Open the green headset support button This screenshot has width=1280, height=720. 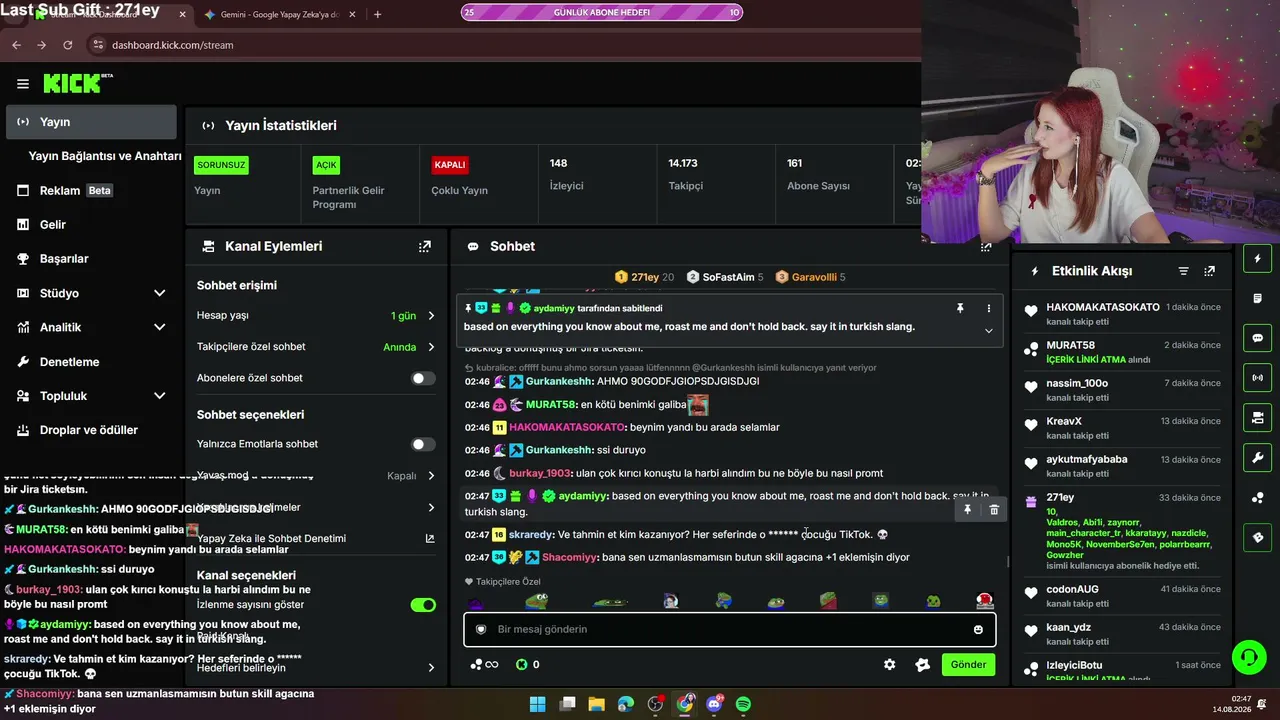1248,658
